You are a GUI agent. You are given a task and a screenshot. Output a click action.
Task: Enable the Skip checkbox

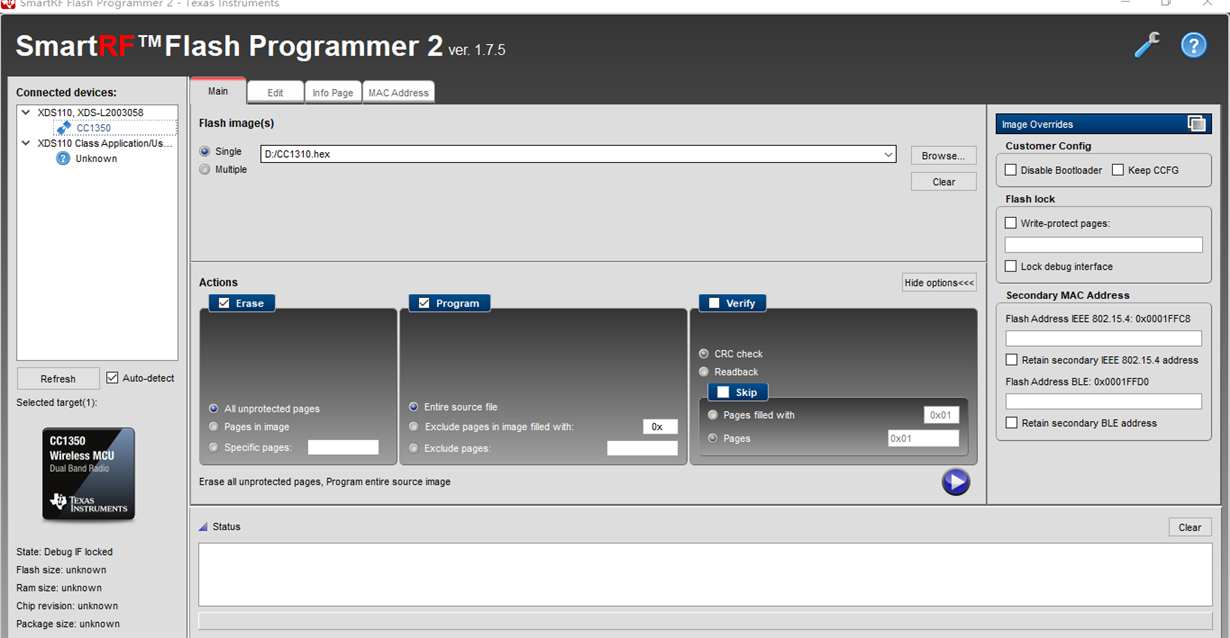tap(723, 392)
